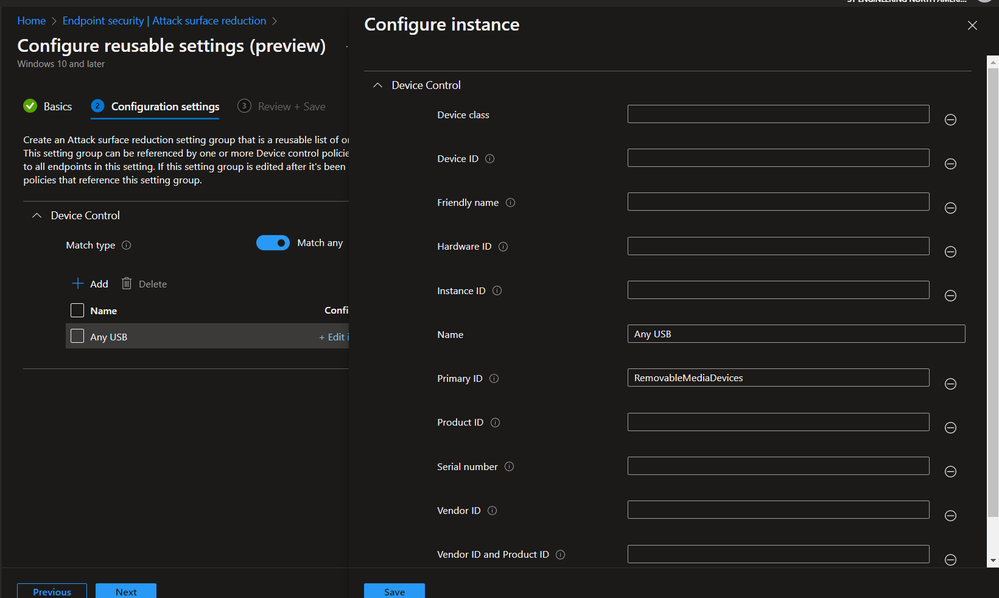This screenshot has height=598, width=999.
Task: Click Edit instance link for Any USB
Action: point(333,337)
